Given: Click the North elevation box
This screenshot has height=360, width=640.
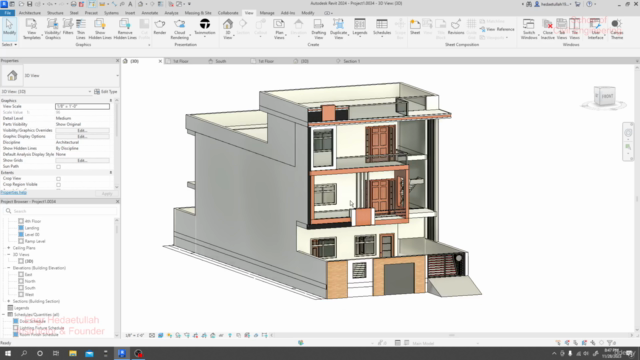Looking at the screenshot, I should click(x=21, y=281).
